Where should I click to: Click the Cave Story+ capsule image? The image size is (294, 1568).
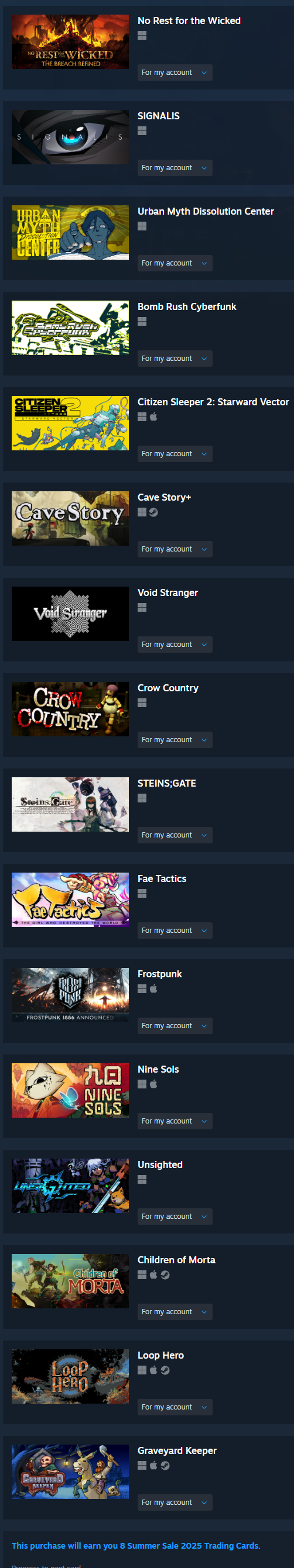pyautogui.click(x=70, y=519)
